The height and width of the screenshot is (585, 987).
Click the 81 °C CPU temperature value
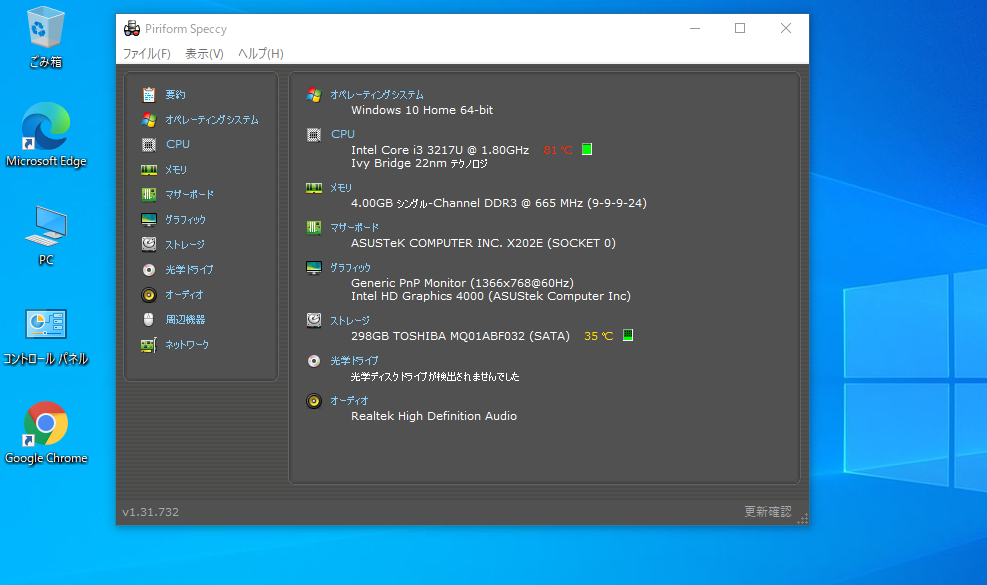click(x=558, y=150)
